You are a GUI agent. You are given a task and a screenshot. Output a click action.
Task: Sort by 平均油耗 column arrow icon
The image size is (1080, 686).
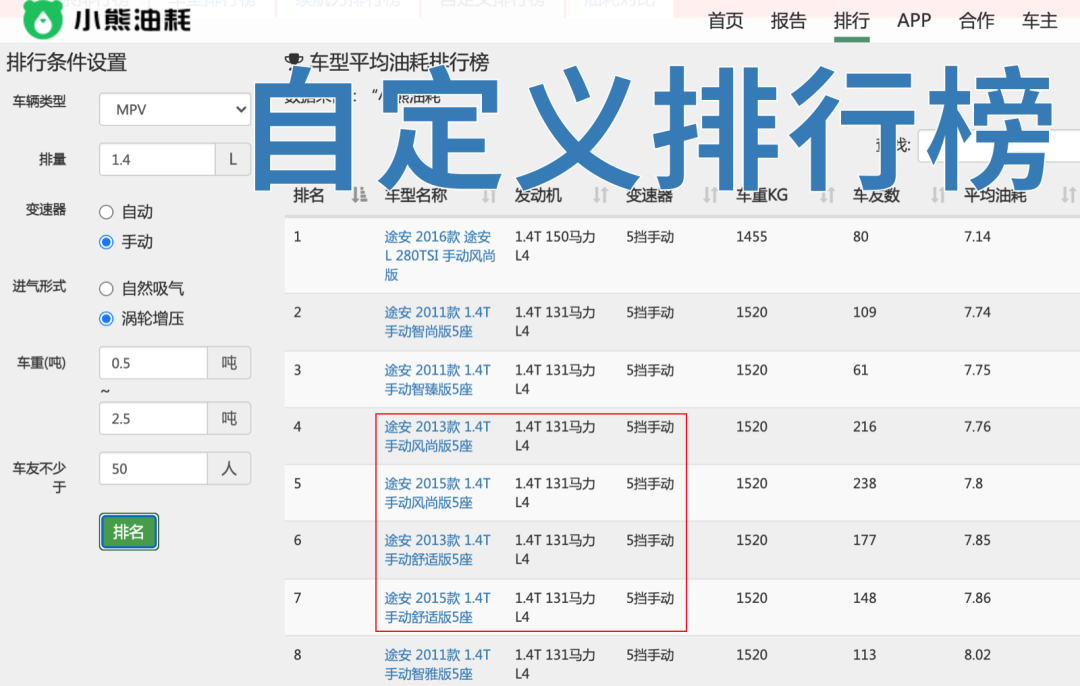point(1068,196)
